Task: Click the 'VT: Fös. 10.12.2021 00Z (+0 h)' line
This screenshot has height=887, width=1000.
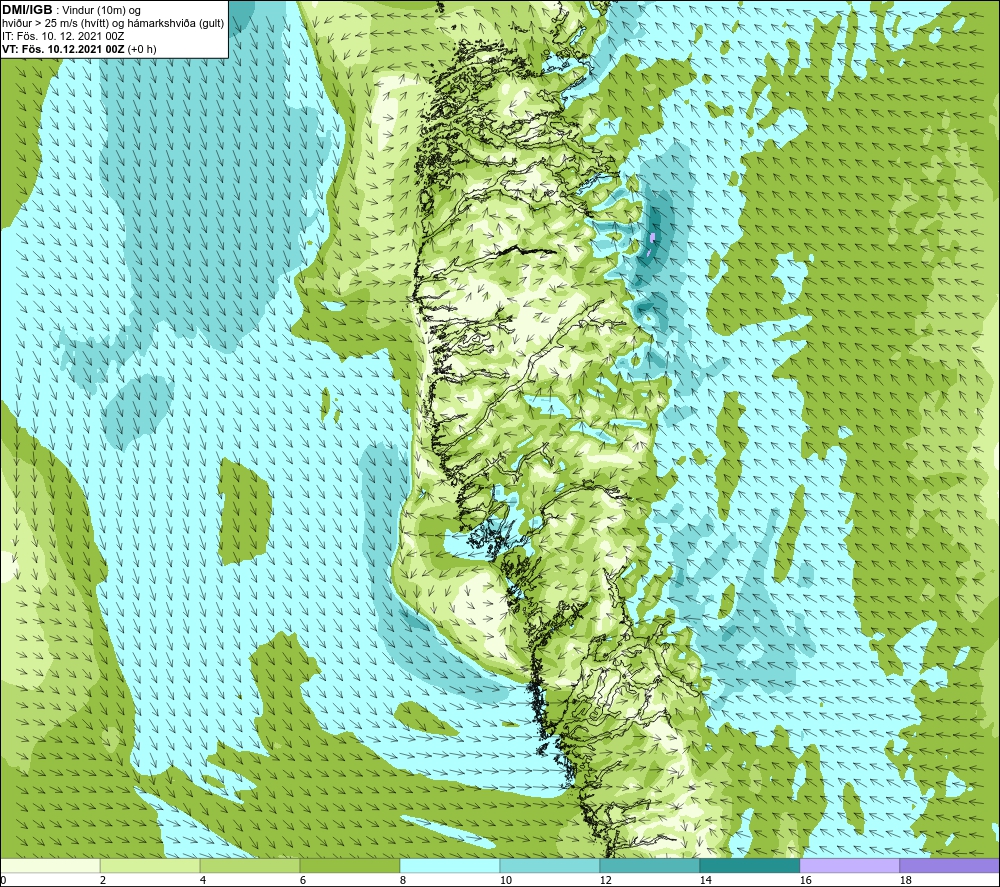Action: (79, 48)
